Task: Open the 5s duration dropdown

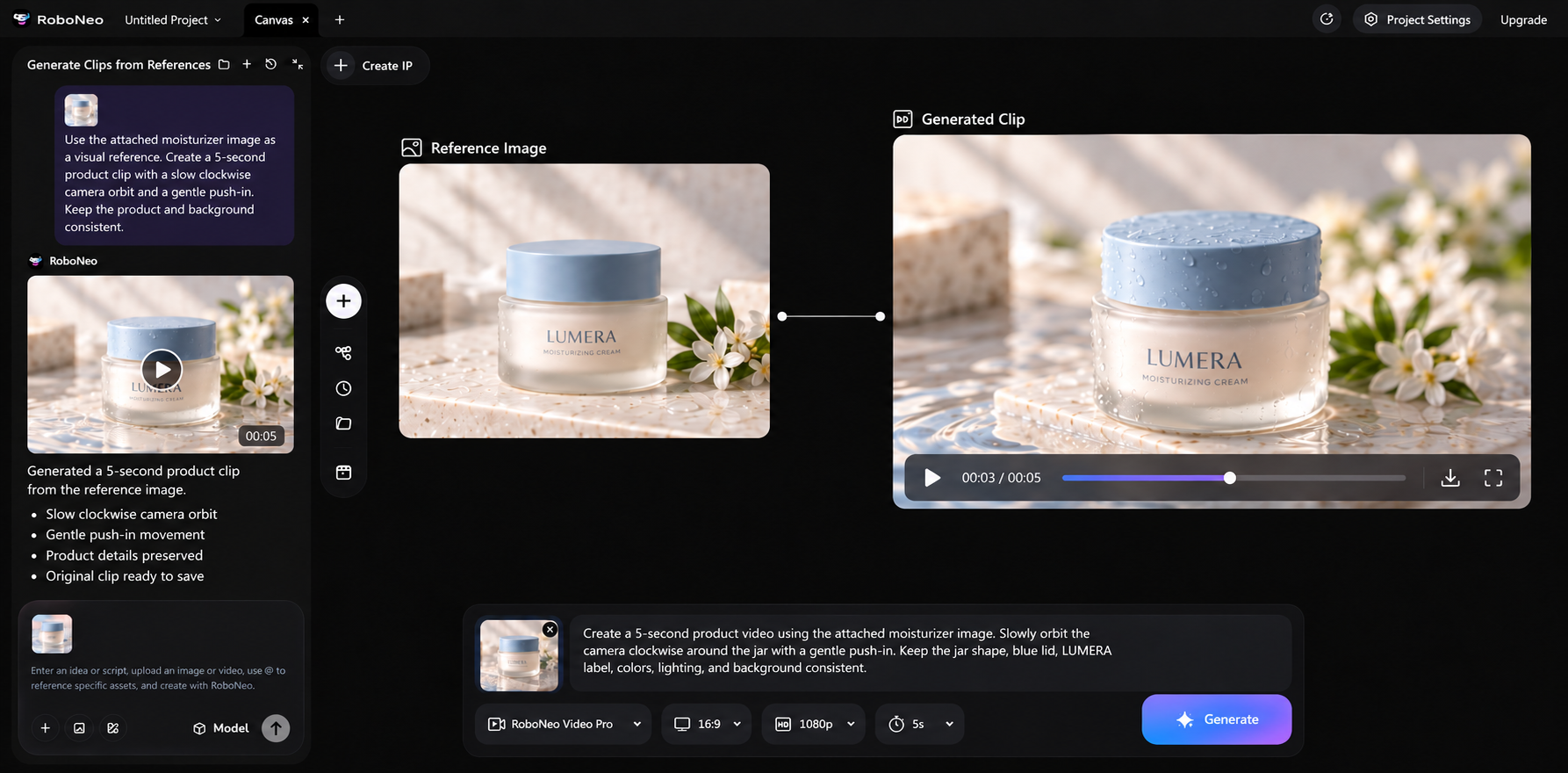Action: (x=920, y=724)
